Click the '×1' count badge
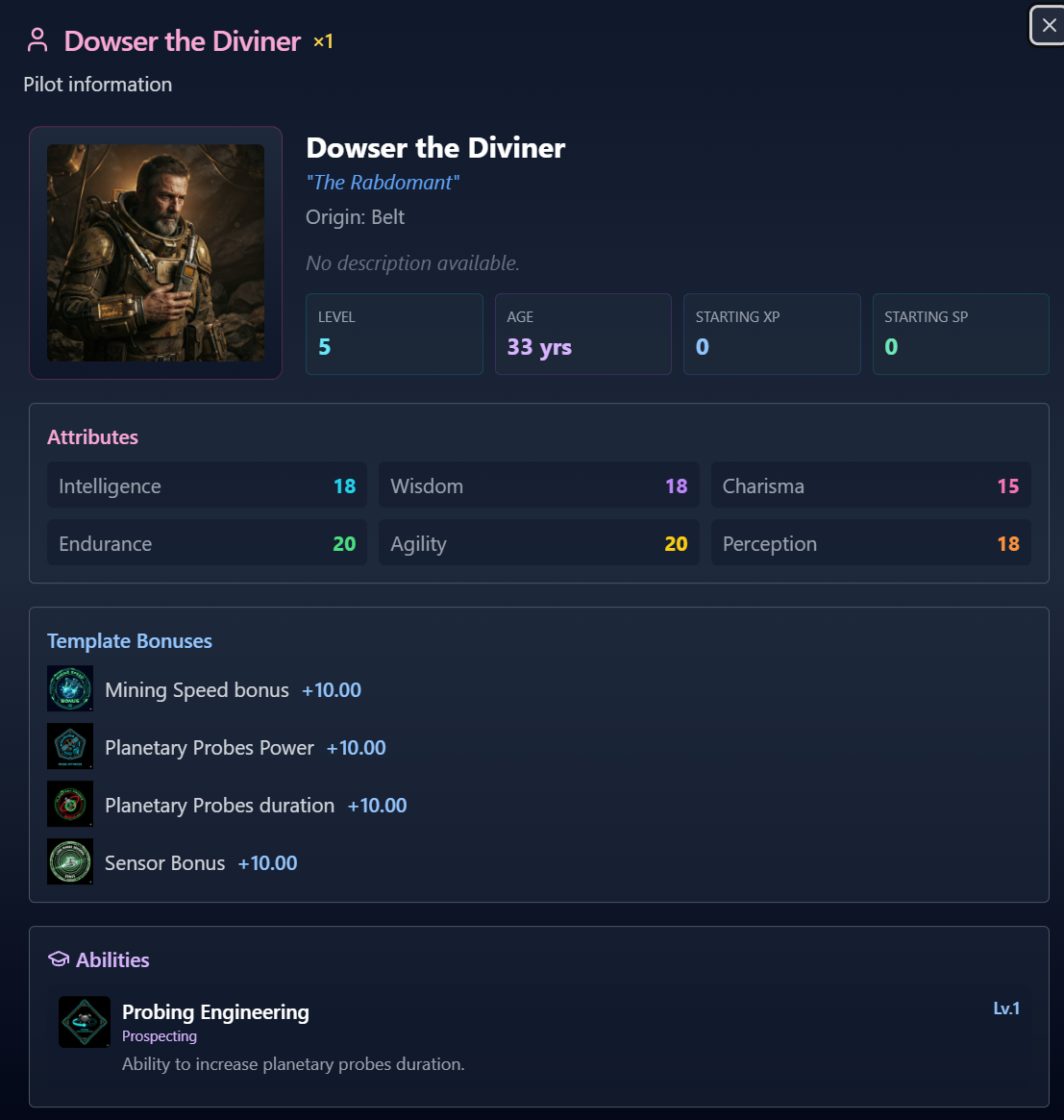The height and width of the screenshot is (1120, 1064). (324, 41)
